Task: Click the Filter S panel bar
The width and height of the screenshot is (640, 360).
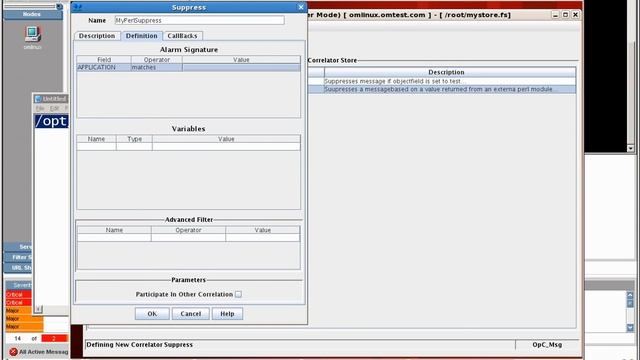Action: 18,258
